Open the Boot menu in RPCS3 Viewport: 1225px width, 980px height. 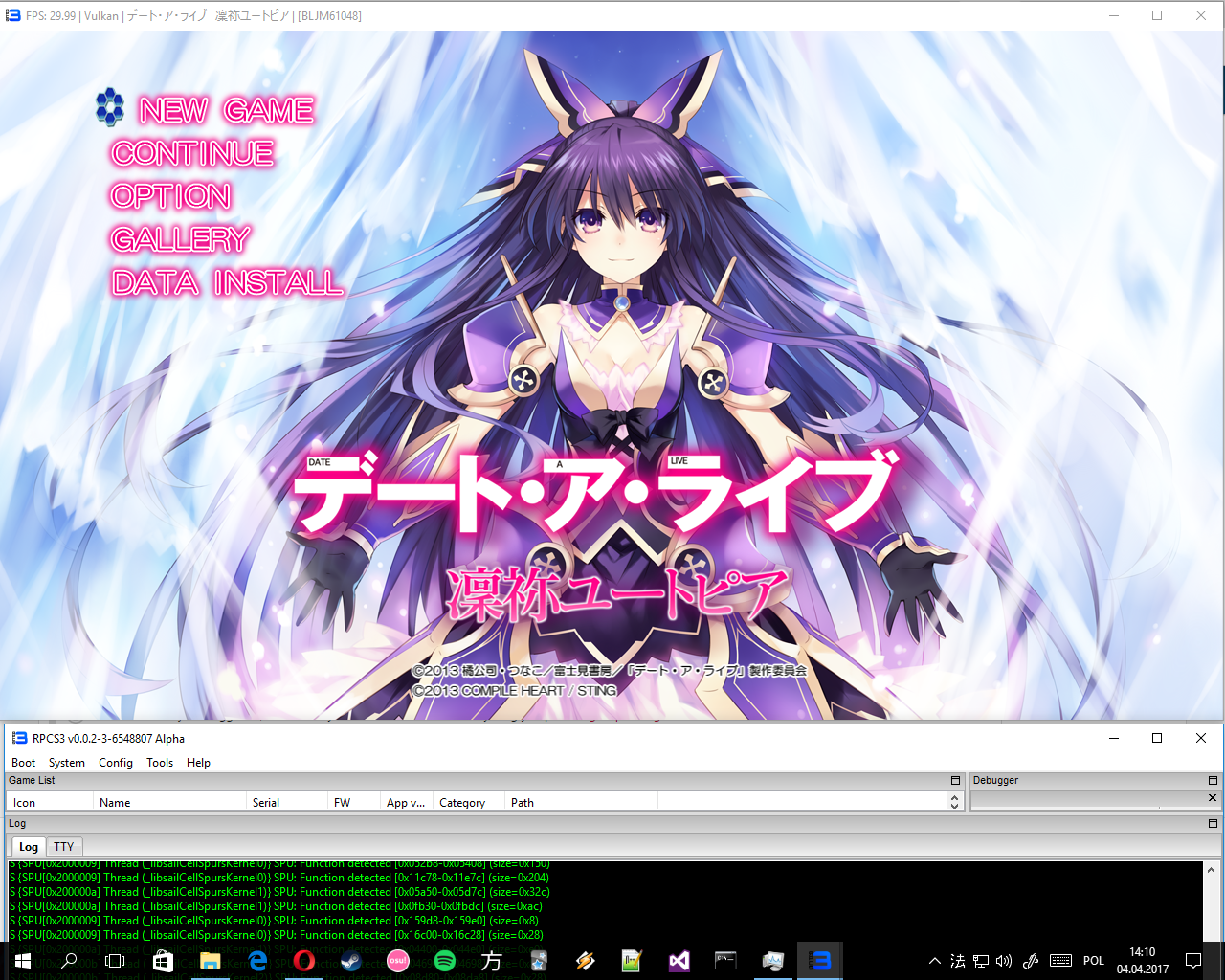(23, 763)
